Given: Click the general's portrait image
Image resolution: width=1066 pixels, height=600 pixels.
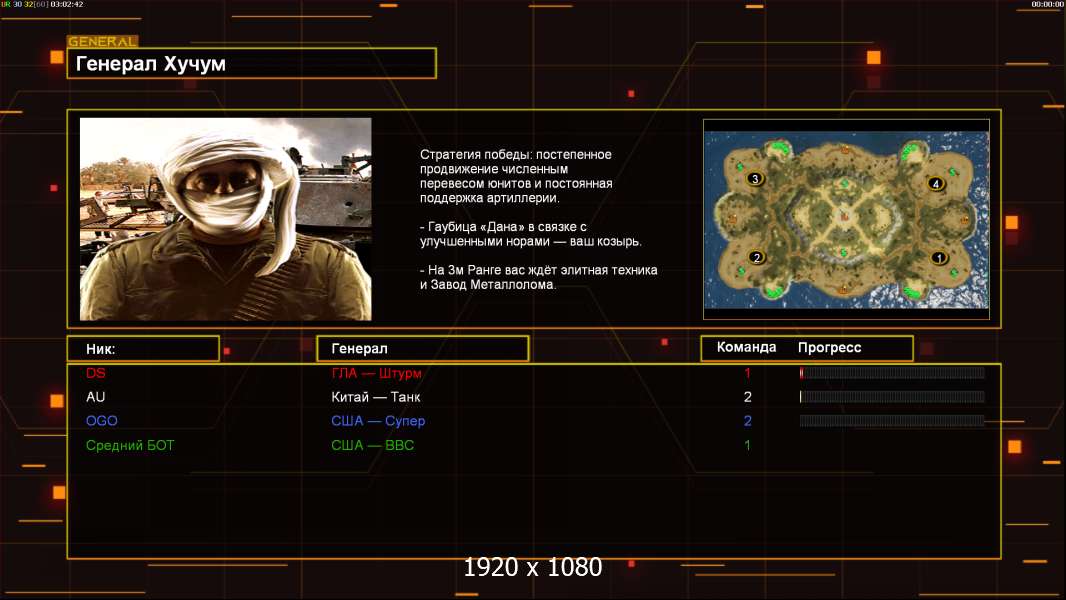Looking at the screenshot, I should coord(226,219).
